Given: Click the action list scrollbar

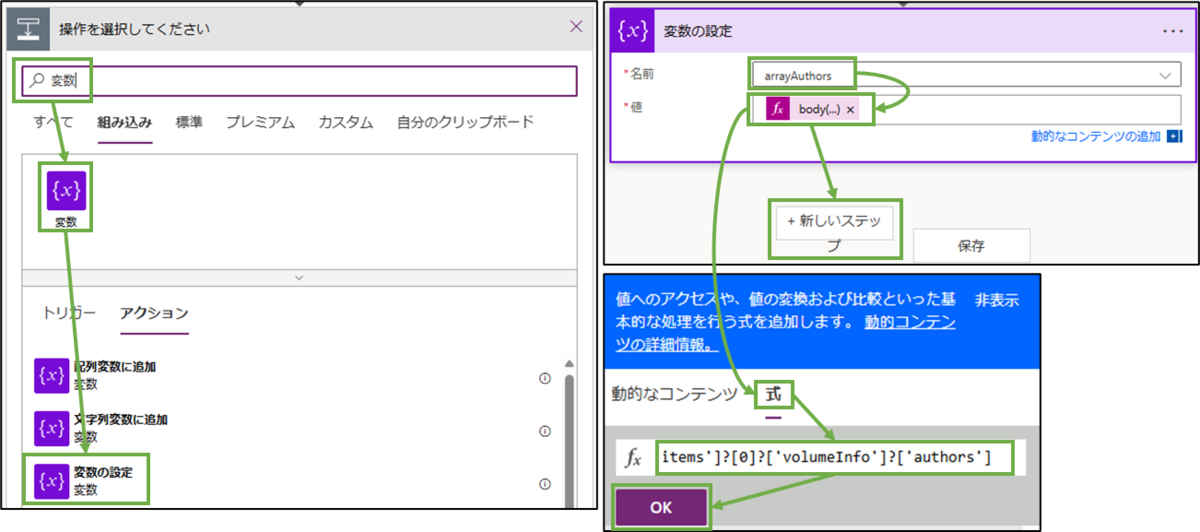Looking at the screenshot, I should [x=571, y=435].
